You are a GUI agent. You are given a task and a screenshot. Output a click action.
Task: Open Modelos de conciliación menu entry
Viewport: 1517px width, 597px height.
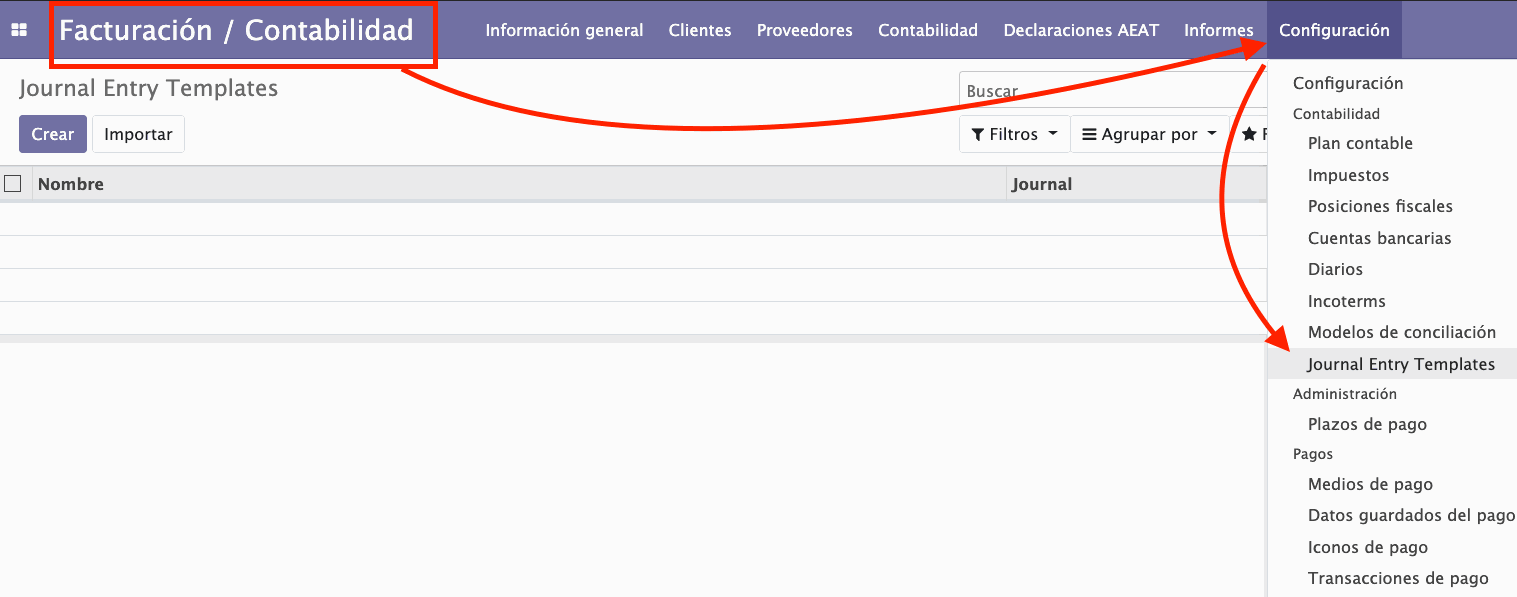[x=1401, y=332]
